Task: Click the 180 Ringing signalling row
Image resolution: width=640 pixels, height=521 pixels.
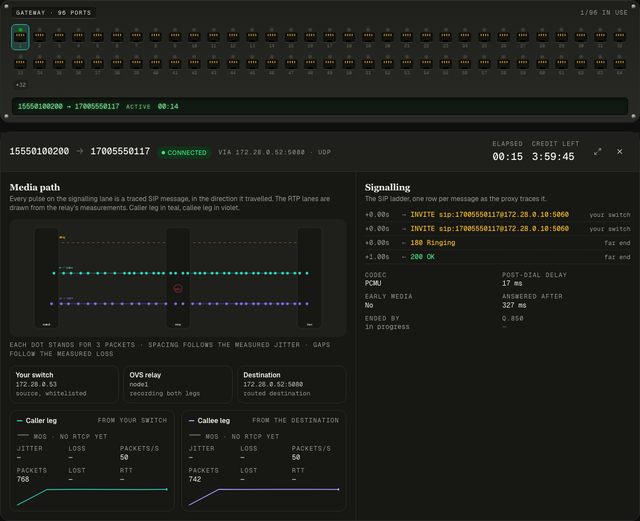Action: (498, 243)
